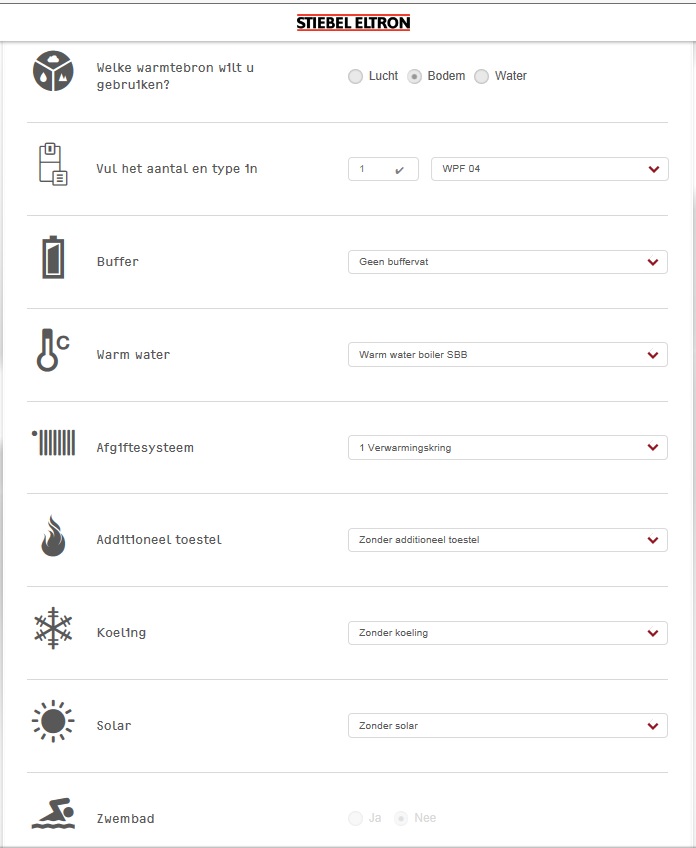This screenshot has height=848, width=696.
Task: Open the WPF 04 type dropdown
Action: point(549,169)
